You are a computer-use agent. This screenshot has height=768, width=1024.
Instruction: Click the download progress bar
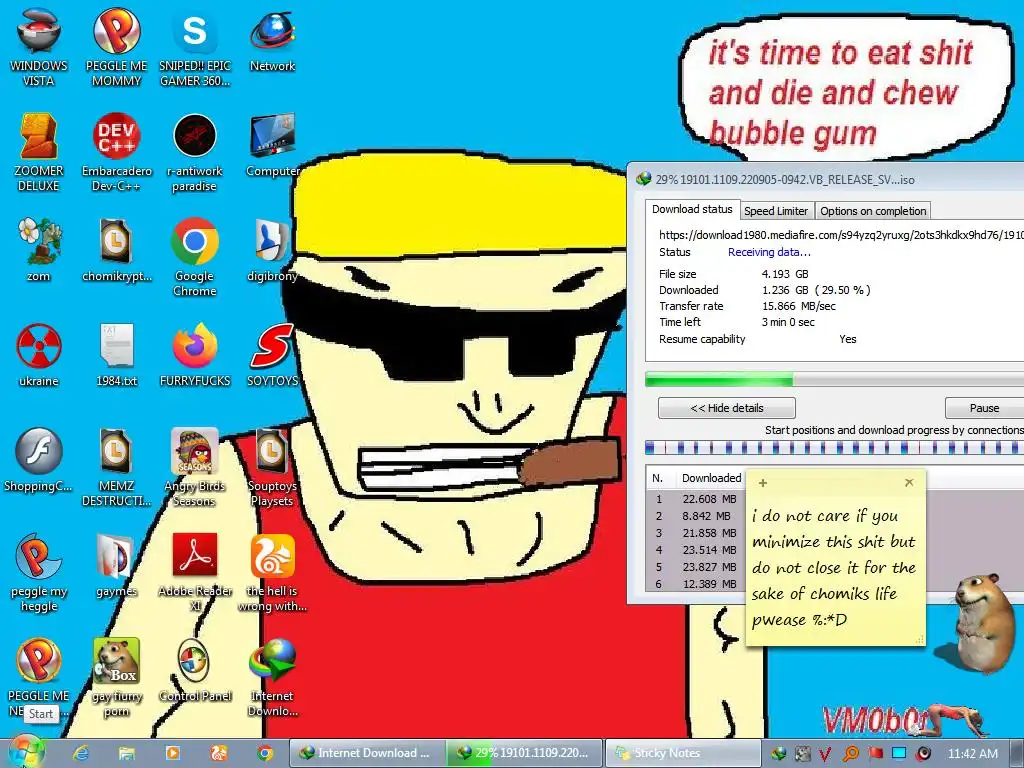834,379
